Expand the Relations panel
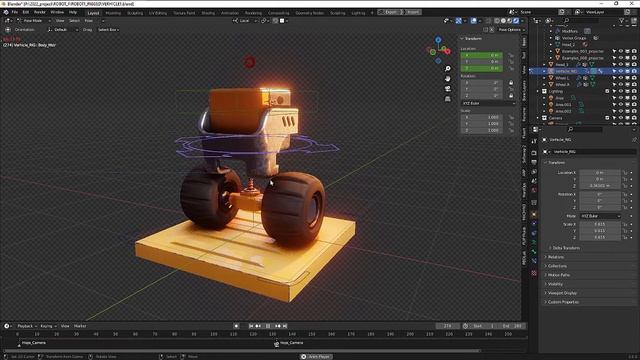640x360 pixels. [x=555, y=257]
